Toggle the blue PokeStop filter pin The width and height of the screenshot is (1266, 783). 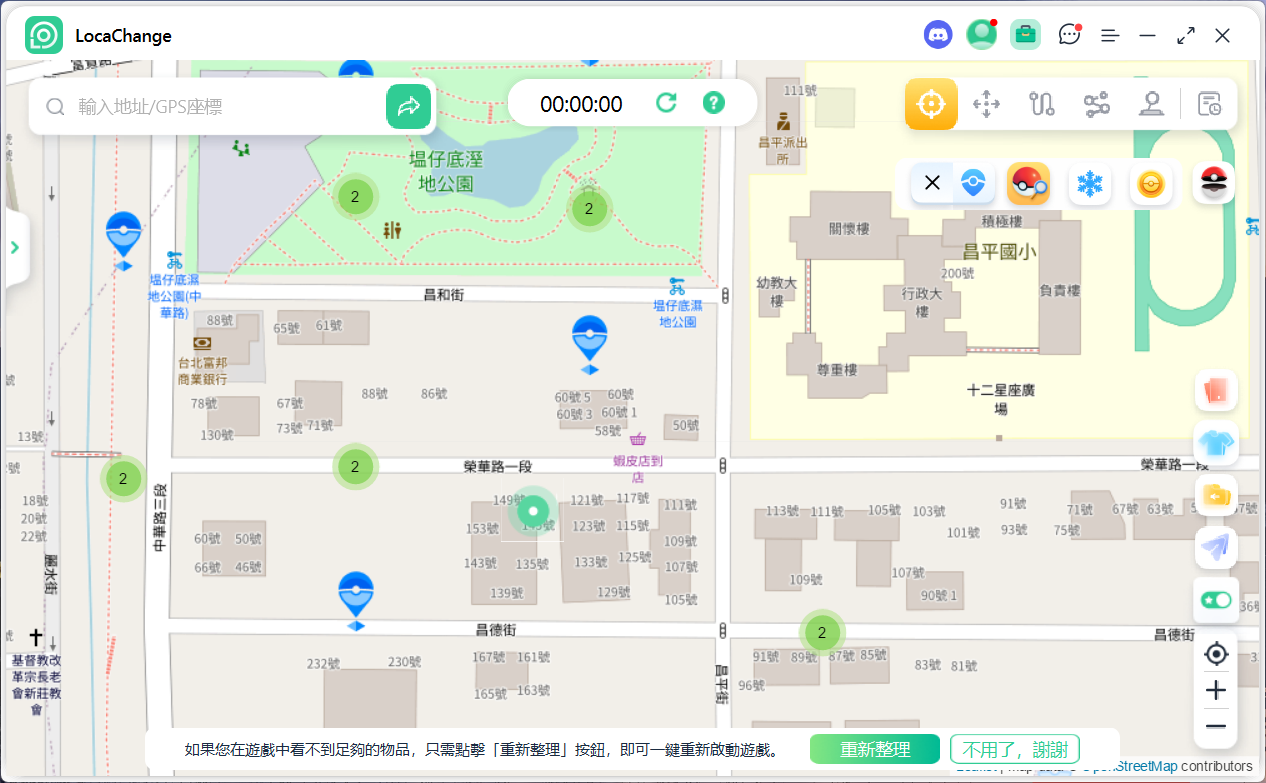[x=972, y=183]
